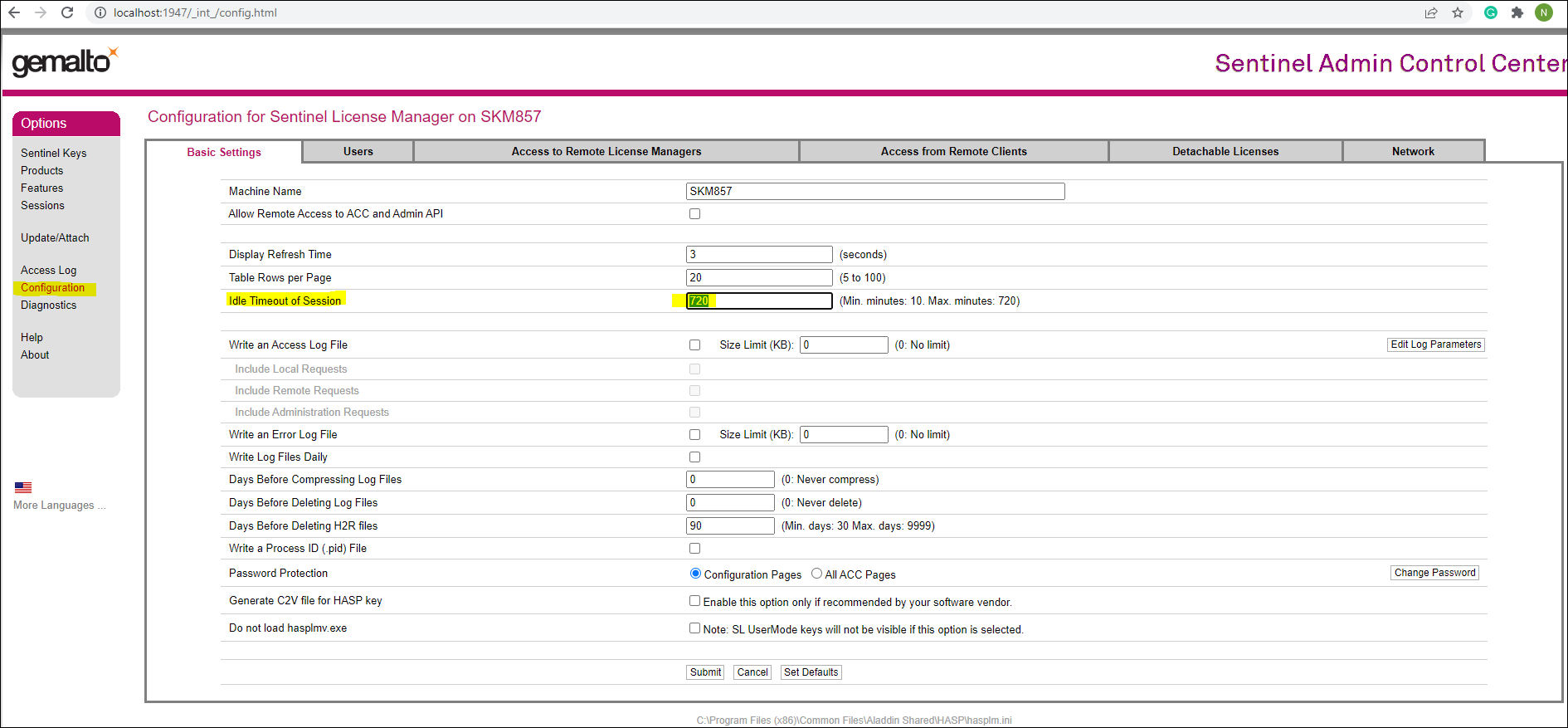Screen dimensions: 1568x728
Task: Open the More Languages link
Action: point(59,506)
